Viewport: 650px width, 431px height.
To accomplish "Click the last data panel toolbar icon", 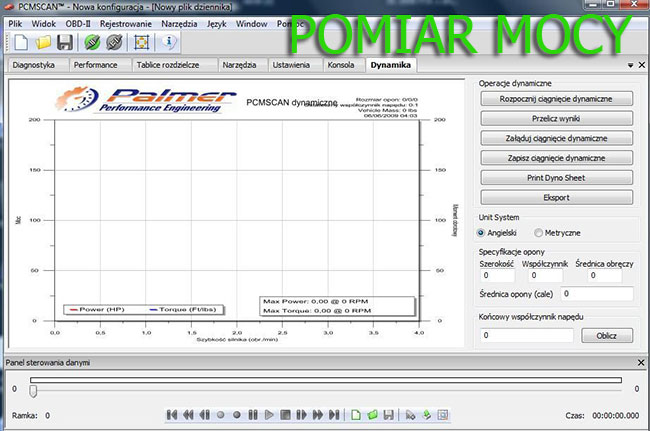I will point(443,415).
